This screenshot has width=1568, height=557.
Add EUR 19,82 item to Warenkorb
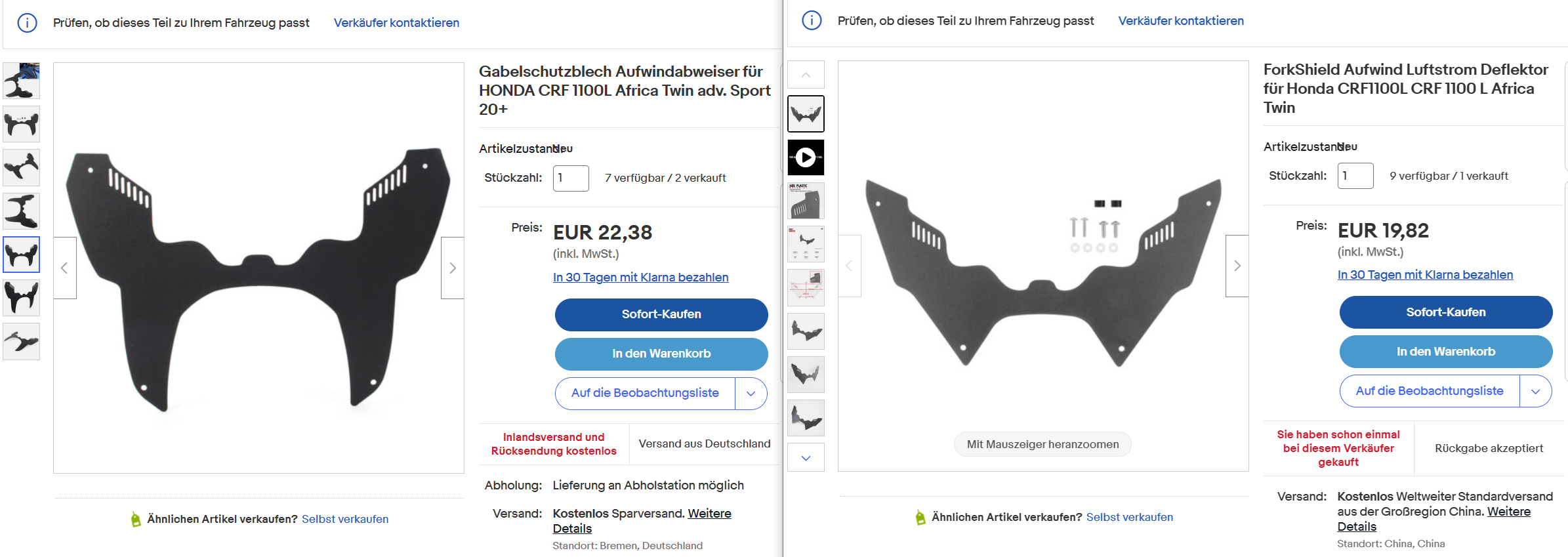coord(1445,352)
